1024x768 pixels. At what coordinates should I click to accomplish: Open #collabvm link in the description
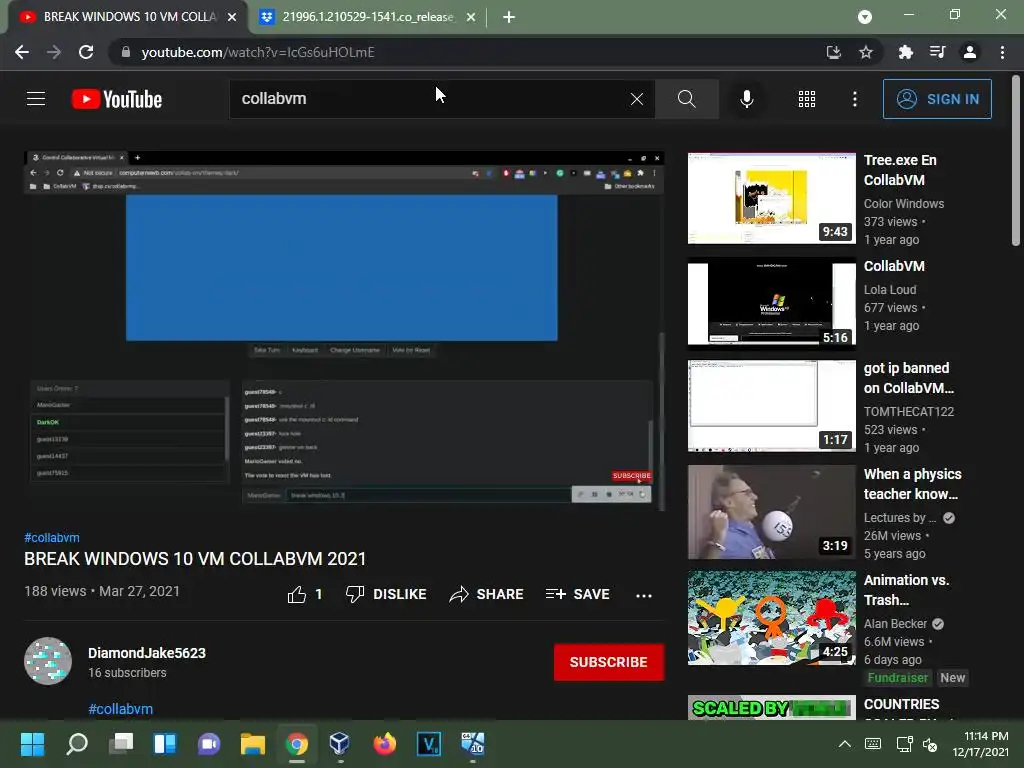pyautogui.click(x=121, y=709)
